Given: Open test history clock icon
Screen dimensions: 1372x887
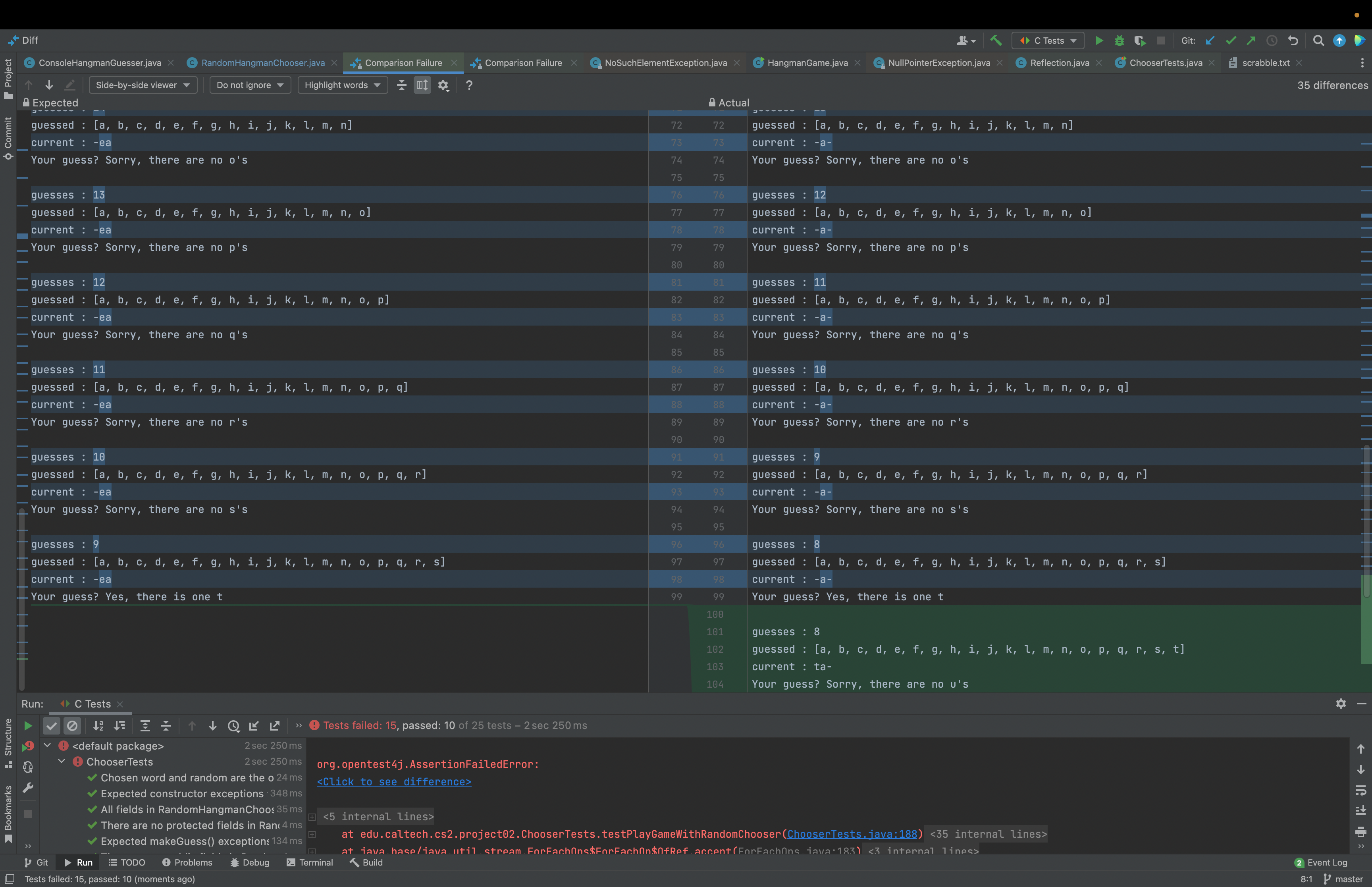Looking at the screenshot, I should [x=233, y=726].
